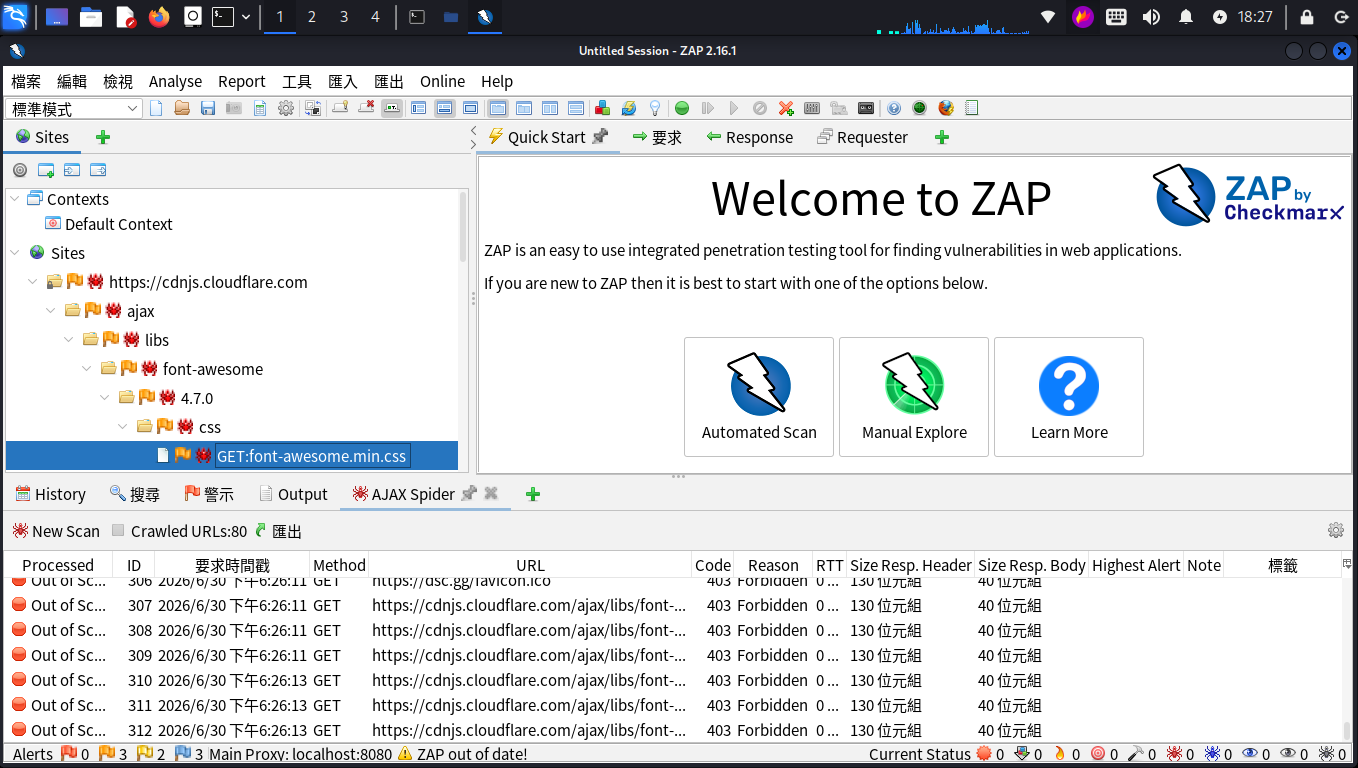Launch Firefox from the system taskbar
The image size is (1358, 768).
pyautogui.click(x=159, y=17)
